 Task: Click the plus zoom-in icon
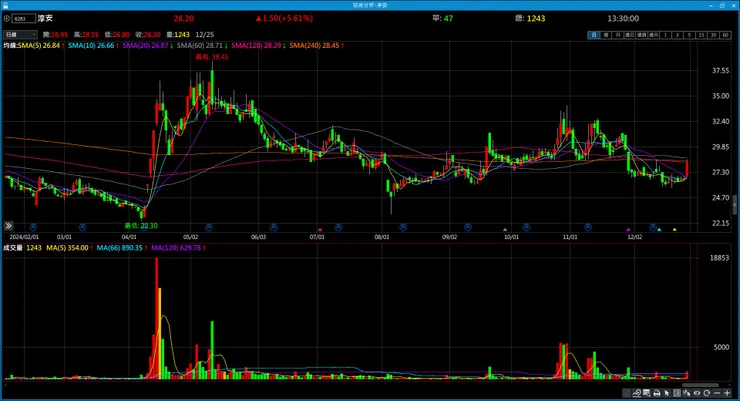pos(727,393)
